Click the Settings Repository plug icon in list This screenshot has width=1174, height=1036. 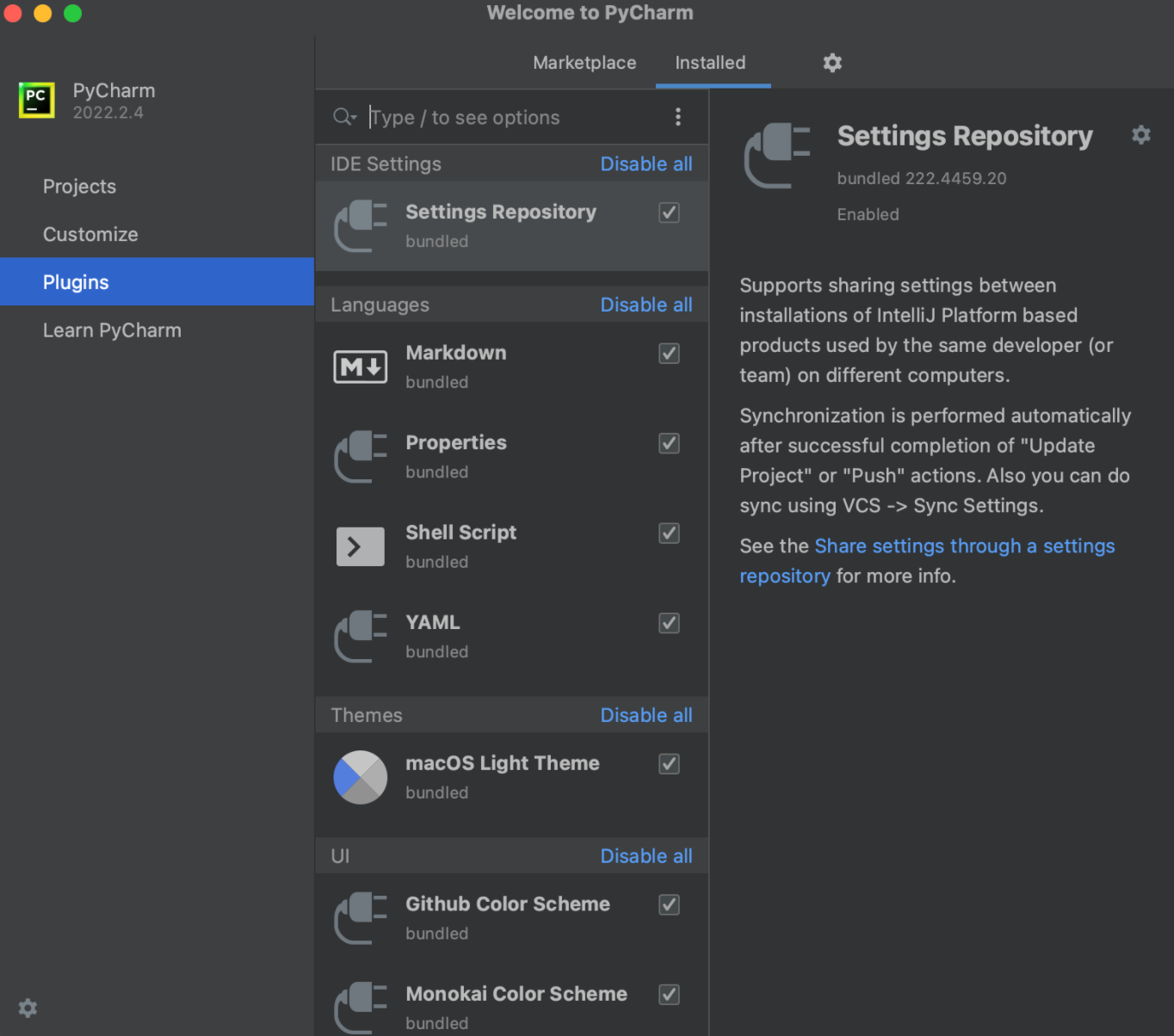tap(361, 226)
